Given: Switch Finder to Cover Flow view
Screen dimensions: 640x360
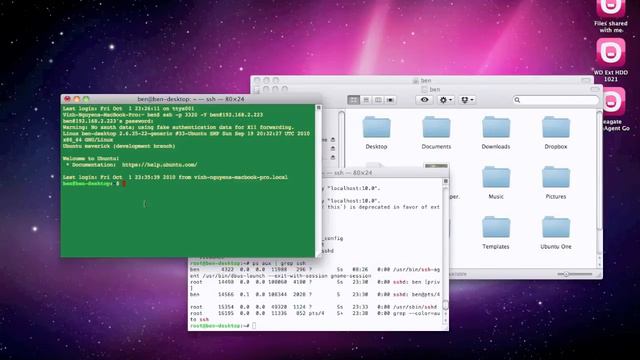Looking at the screenshot, I should (x=390, y=100).
